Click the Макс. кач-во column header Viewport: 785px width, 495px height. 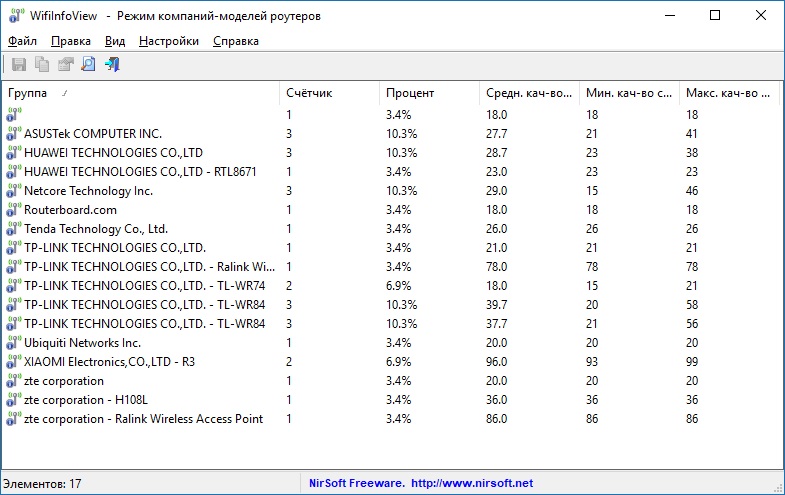(729, 93)
